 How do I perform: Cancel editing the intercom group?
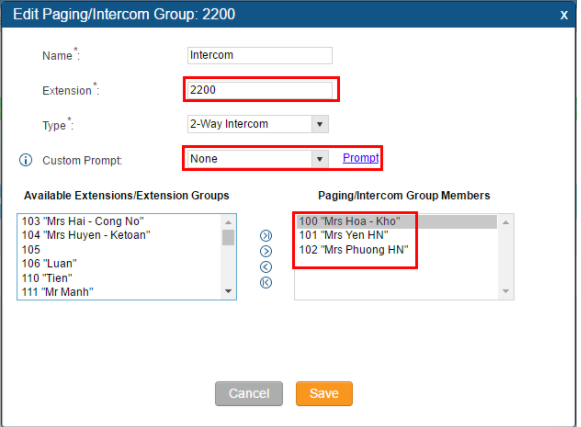click(249, 393)
